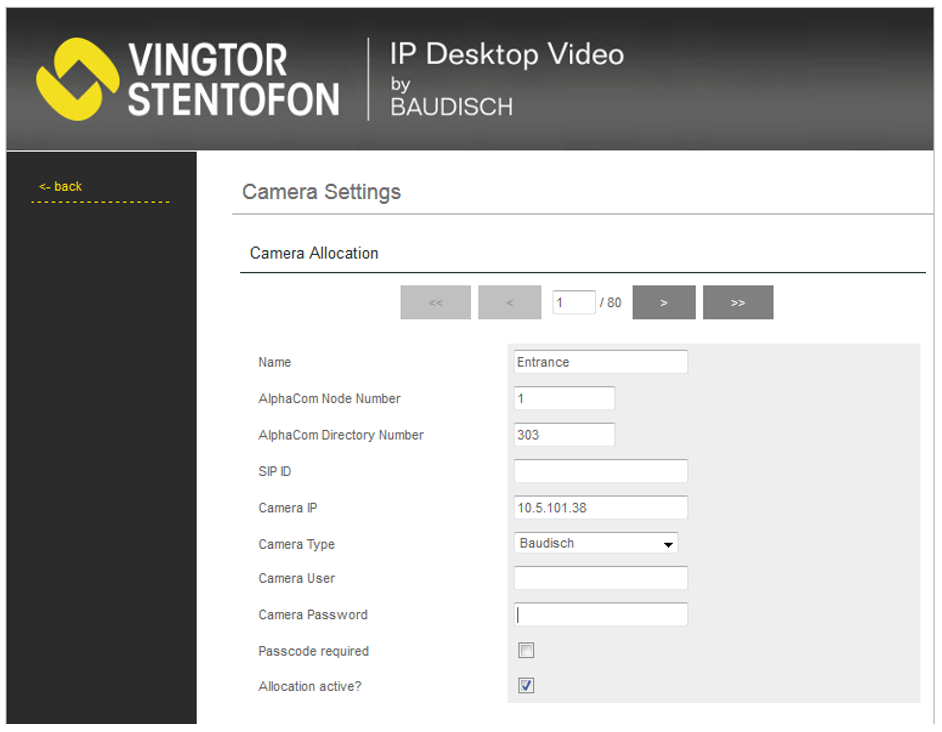
Task: Jump to first camera page with '<<' button
Action: coord(436,302)
